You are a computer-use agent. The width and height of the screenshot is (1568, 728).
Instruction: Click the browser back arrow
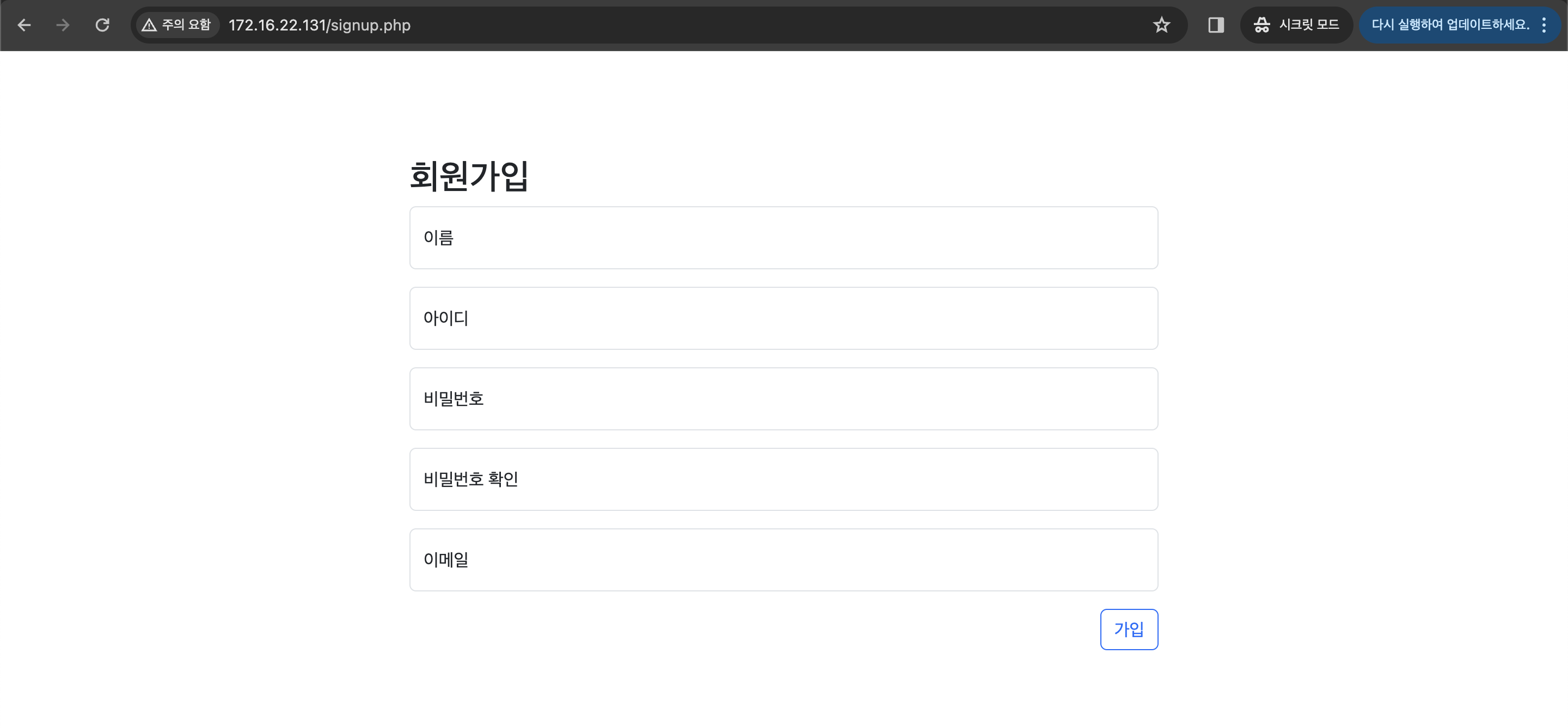point(24,25)
